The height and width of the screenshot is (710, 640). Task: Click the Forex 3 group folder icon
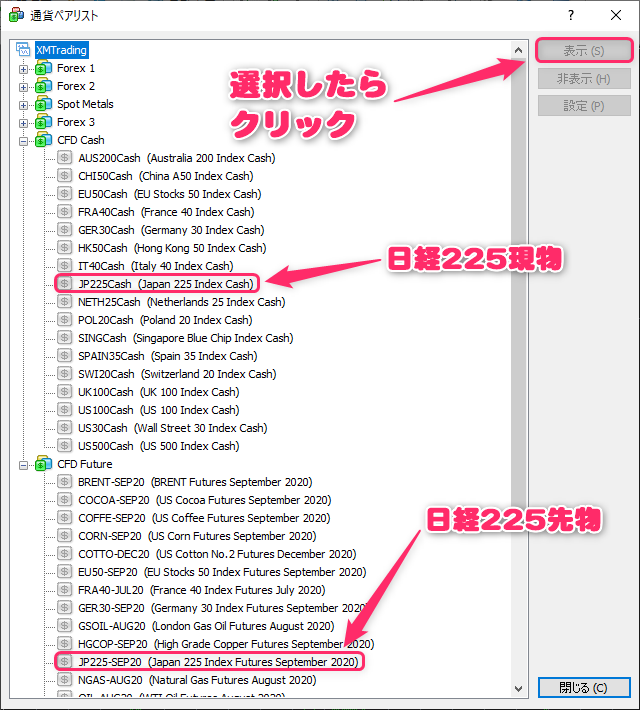(x=43, y=122)
